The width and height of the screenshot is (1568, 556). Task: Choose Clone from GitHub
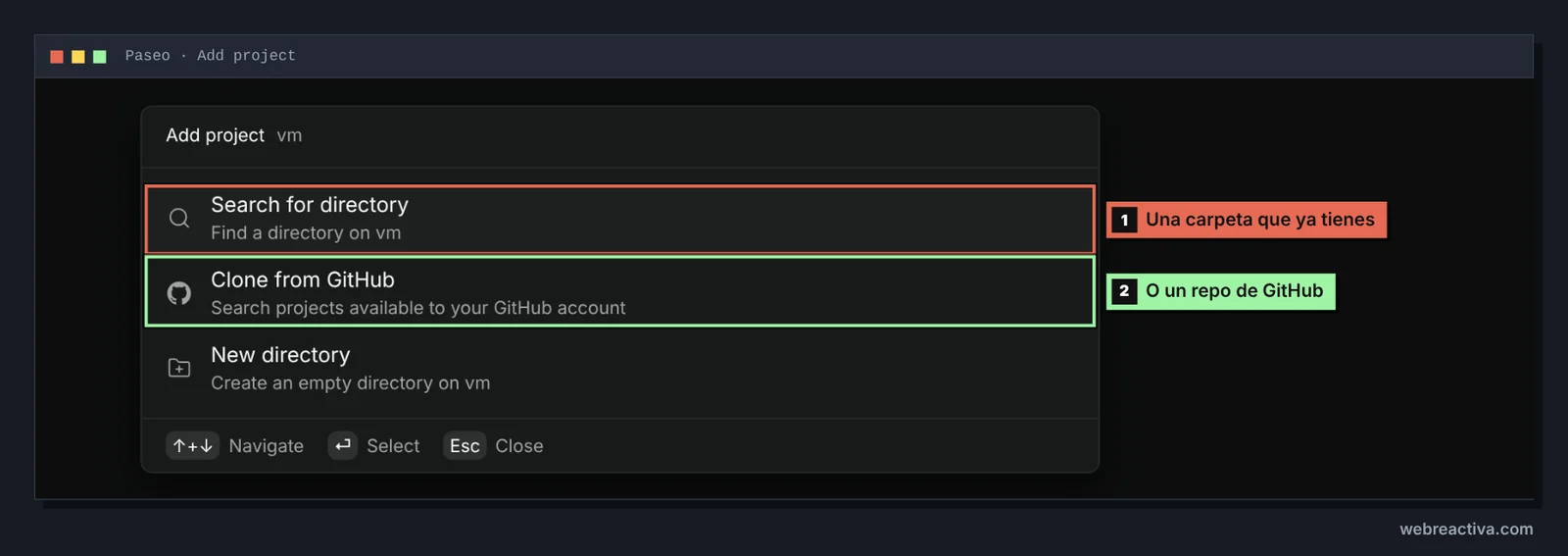(x=619, y=291)
